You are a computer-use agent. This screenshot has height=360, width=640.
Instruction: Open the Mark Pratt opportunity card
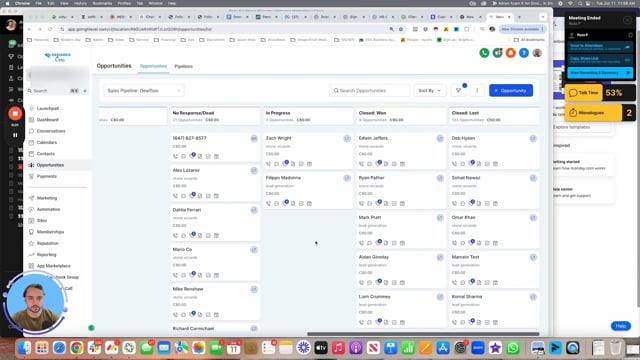[400, 229]
